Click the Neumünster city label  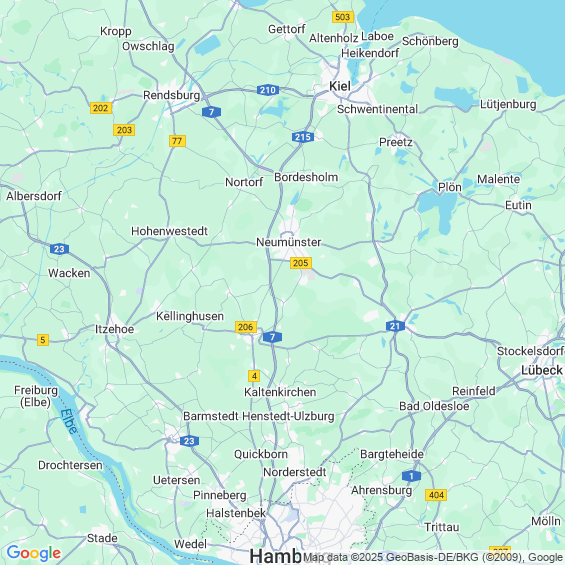pyautogui.click(x=288, y=242)
